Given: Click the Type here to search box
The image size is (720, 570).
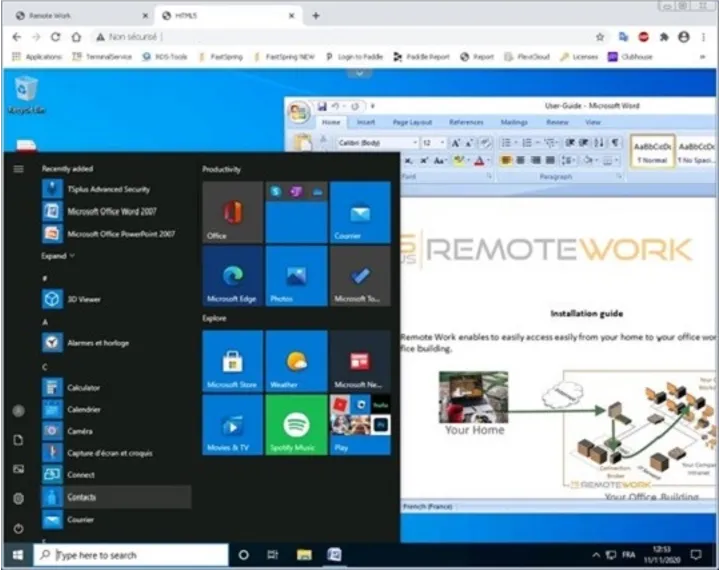Looking at the screenshot, I should 131,555.
